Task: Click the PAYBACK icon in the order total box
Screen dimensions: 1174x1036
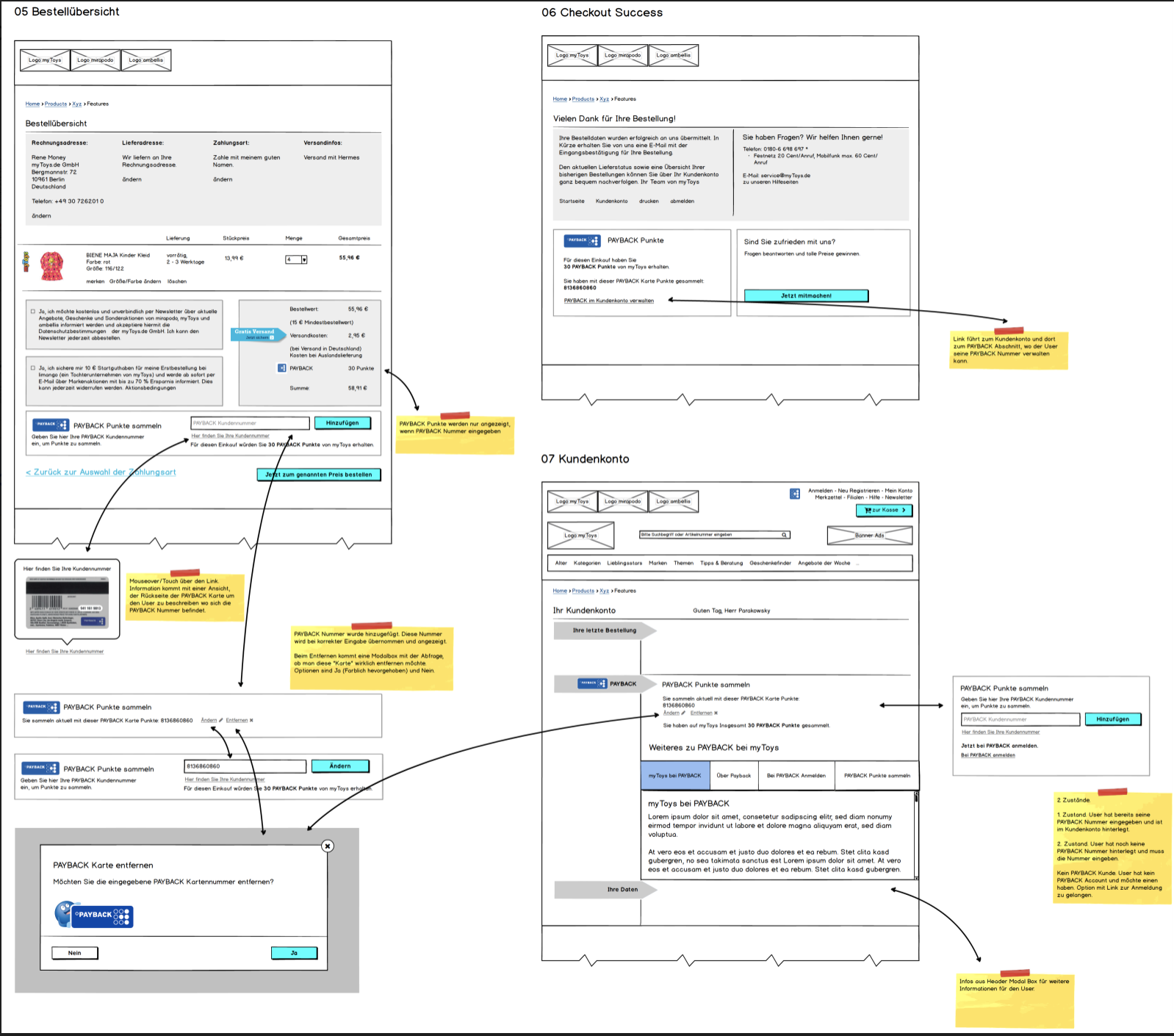Action: [281, 368]
